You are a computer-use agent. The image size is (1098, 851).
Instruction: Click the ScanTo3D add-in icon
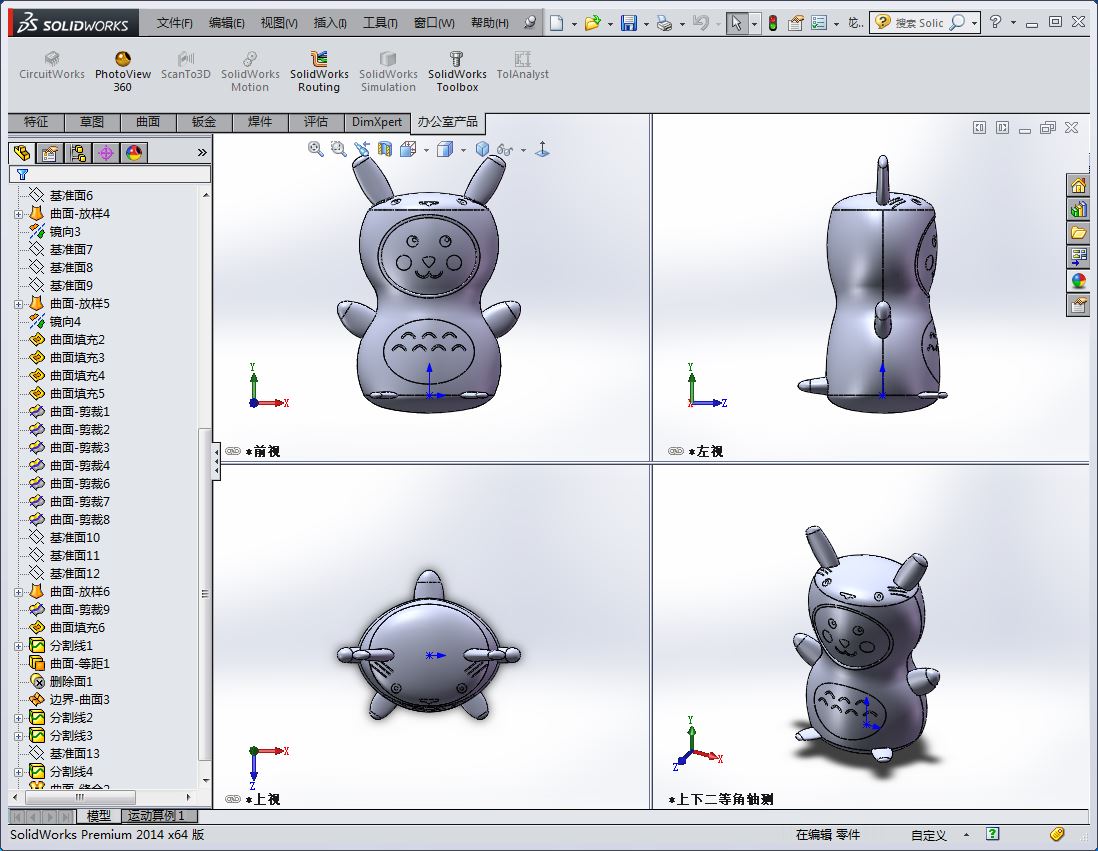point(186,65)
